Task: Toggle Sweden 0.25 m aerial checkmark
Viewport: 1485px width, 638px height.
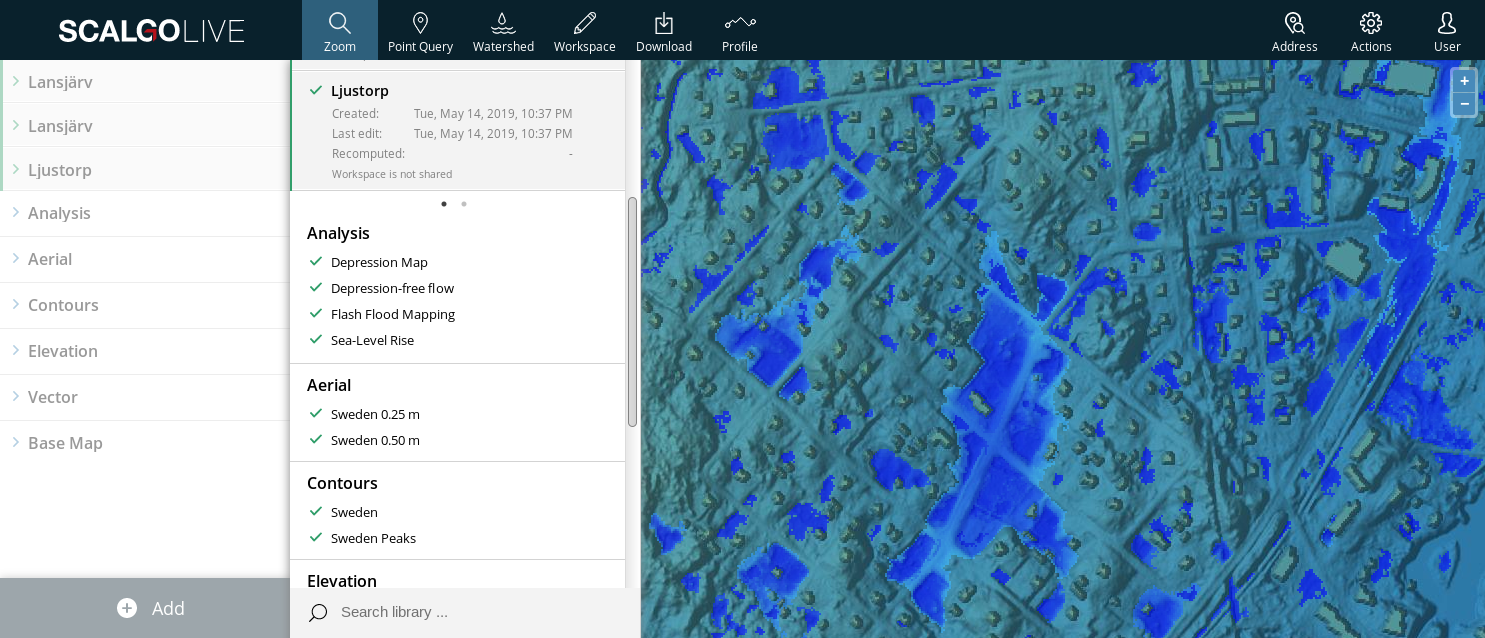Action: pyautogui.click(x=316, y=414)
